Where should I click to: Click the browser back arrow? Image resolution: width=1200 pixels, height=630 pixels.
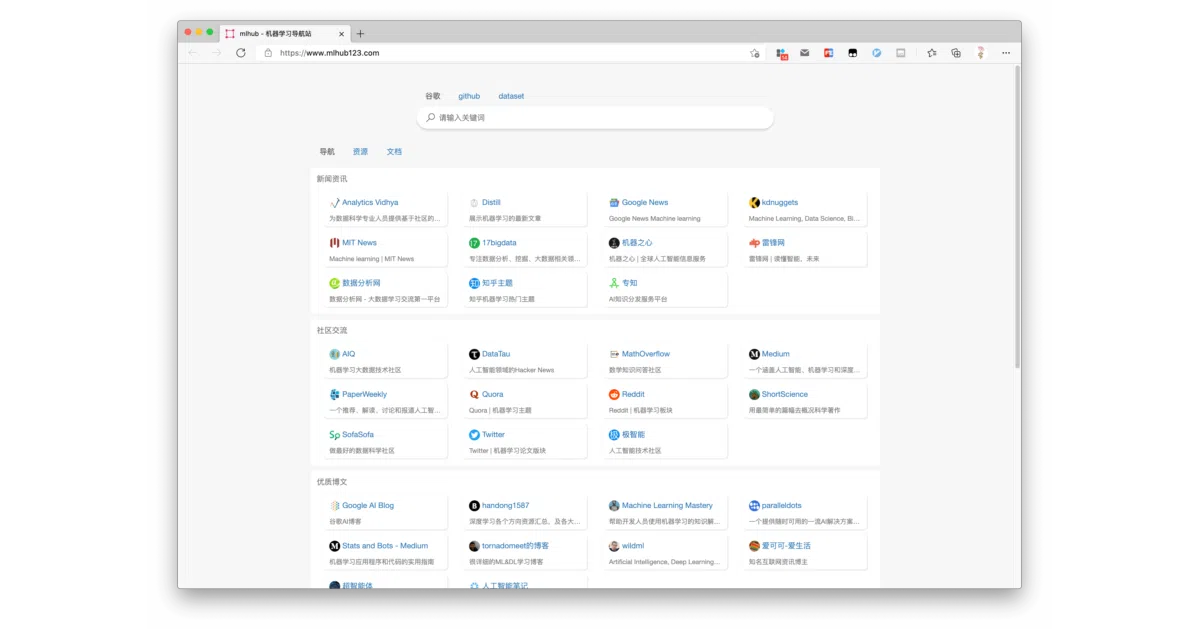[x=193, y=53]
